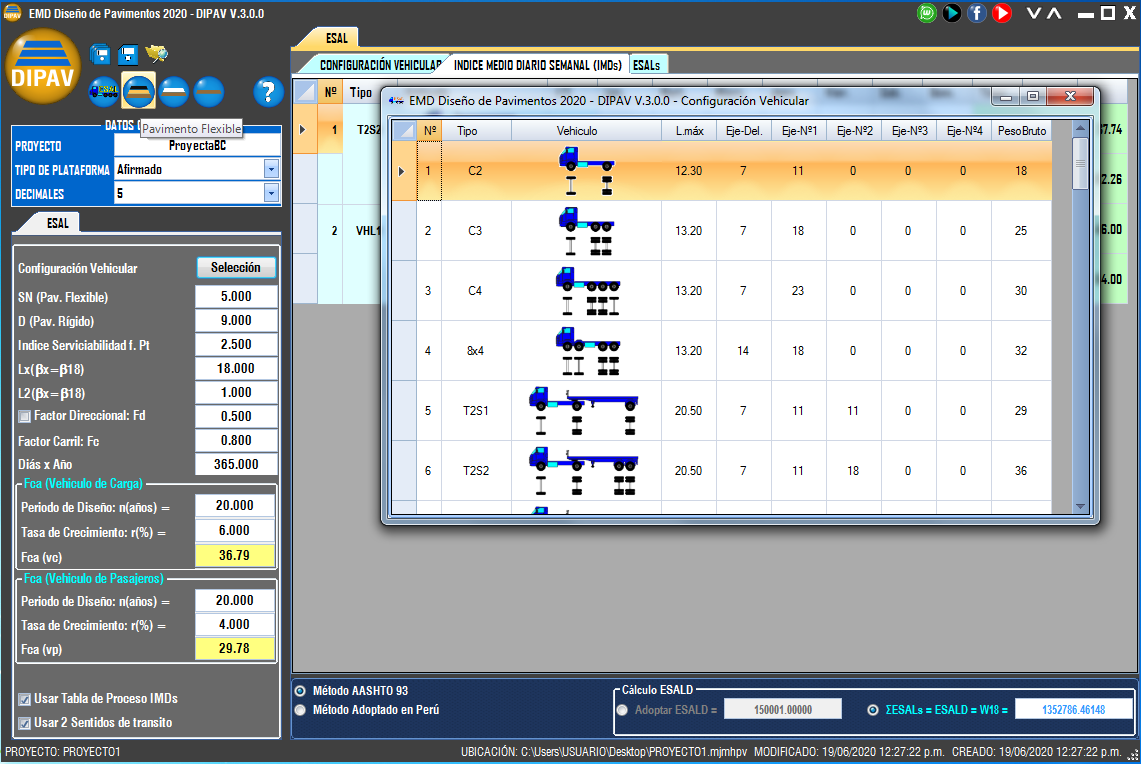Select the T2S1 vehicle row

point(474,411)
